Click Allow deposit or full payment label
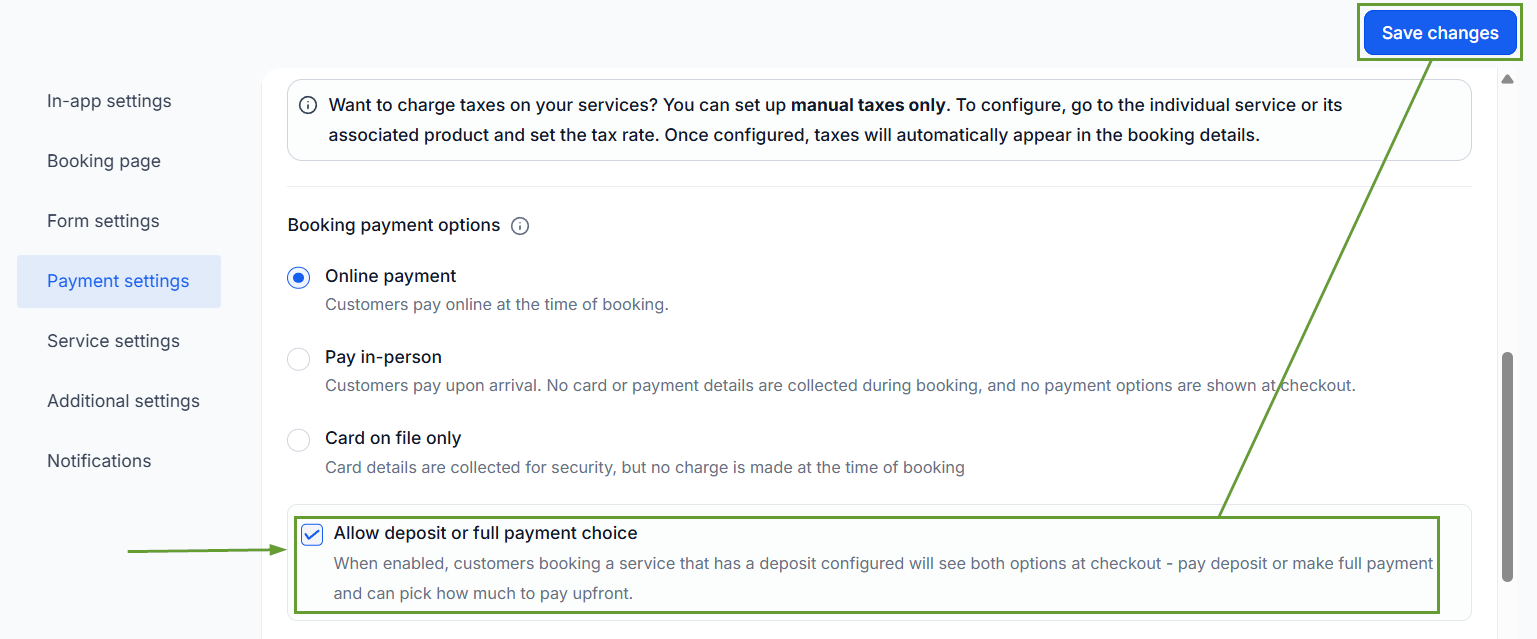Screen dimensions: 1537x639 click(x=486, y=533)
